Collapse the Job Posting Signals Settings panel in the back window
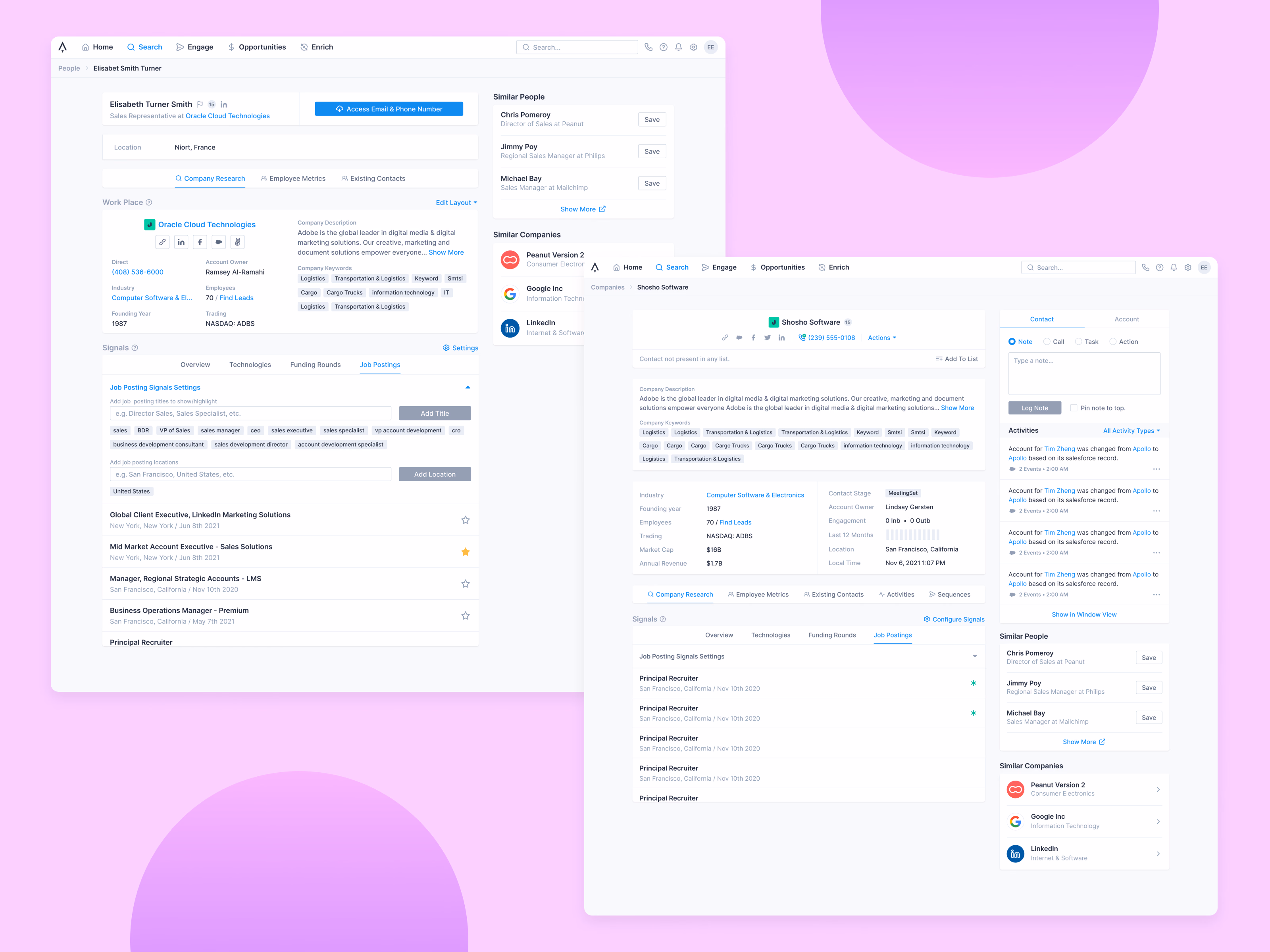The height and width of the screenshot is (952, 1270). pyautogui.click(x=468, y=387)
